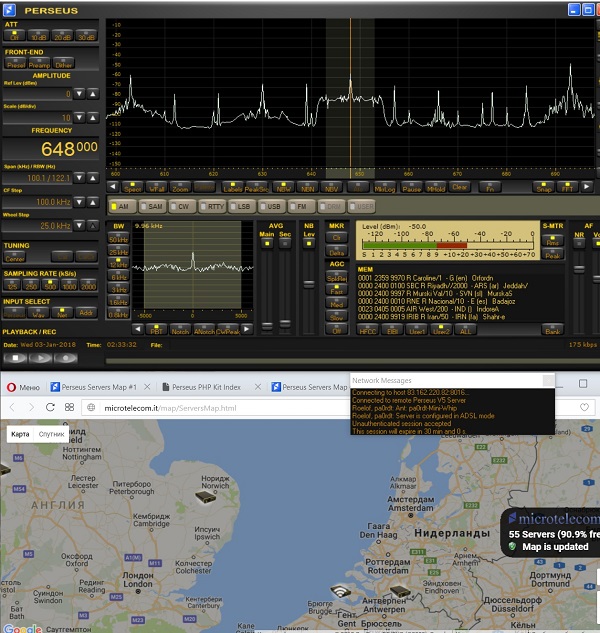This screenshot has height=633, width=600.
Task: Show HFCC memory database
Action: (x=368, y=330)
